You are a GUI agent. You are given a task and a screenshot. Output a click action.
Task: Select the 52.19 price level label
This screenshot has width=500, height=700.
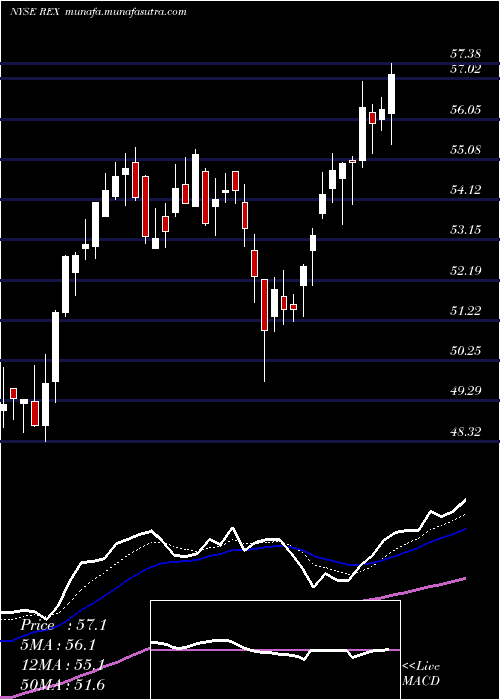465,271
